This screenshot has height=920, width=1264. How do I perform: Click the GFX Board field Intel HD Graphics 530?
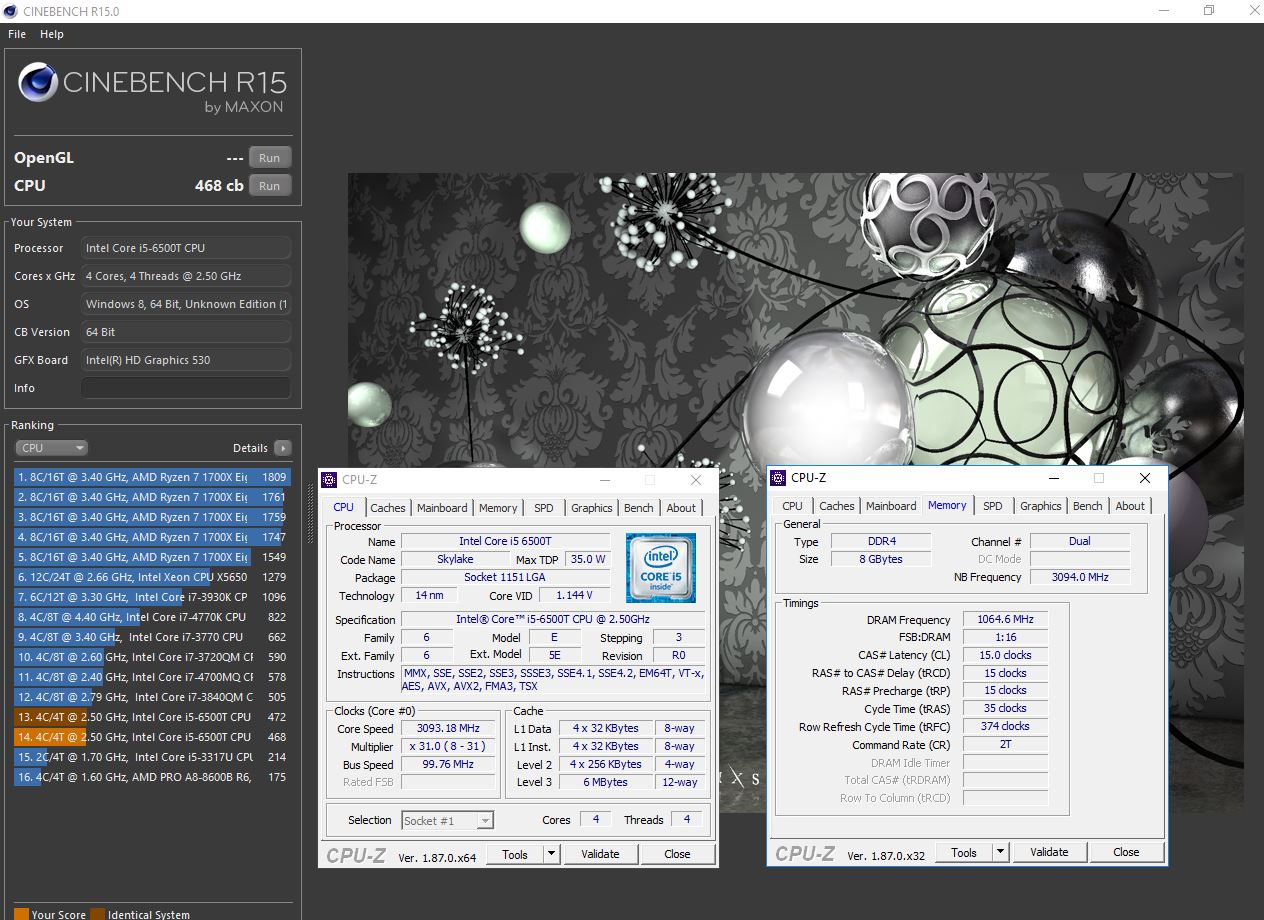[x=186, y=360]
